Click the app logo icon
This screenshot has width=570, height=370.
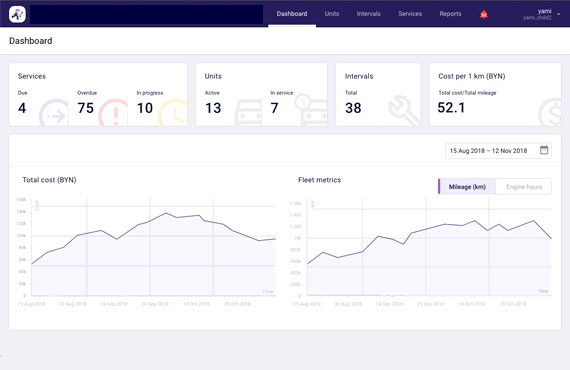[17, 14]
